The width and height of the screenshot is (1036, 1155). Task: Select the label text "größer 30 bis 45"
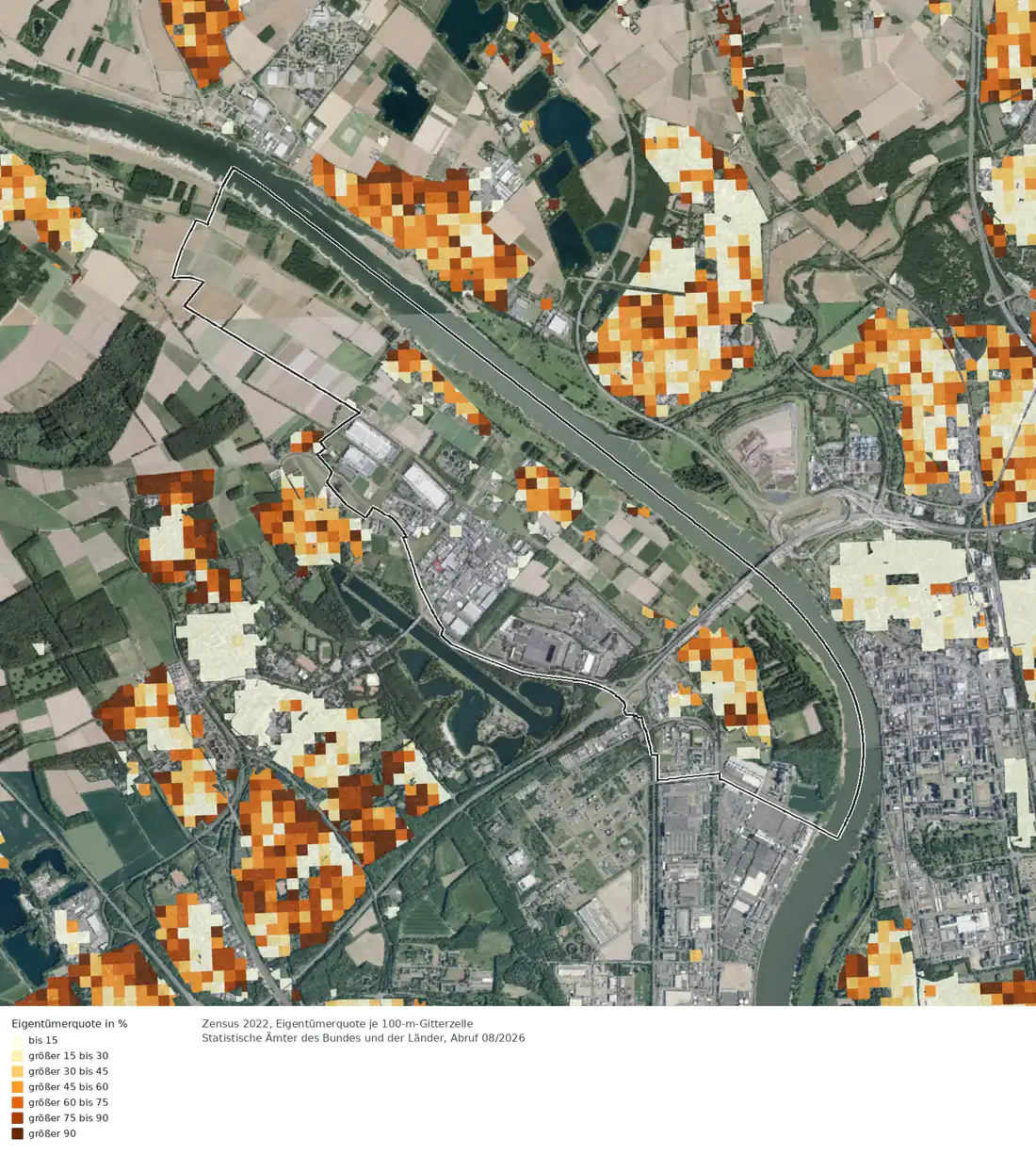[x=68, y=1071]
